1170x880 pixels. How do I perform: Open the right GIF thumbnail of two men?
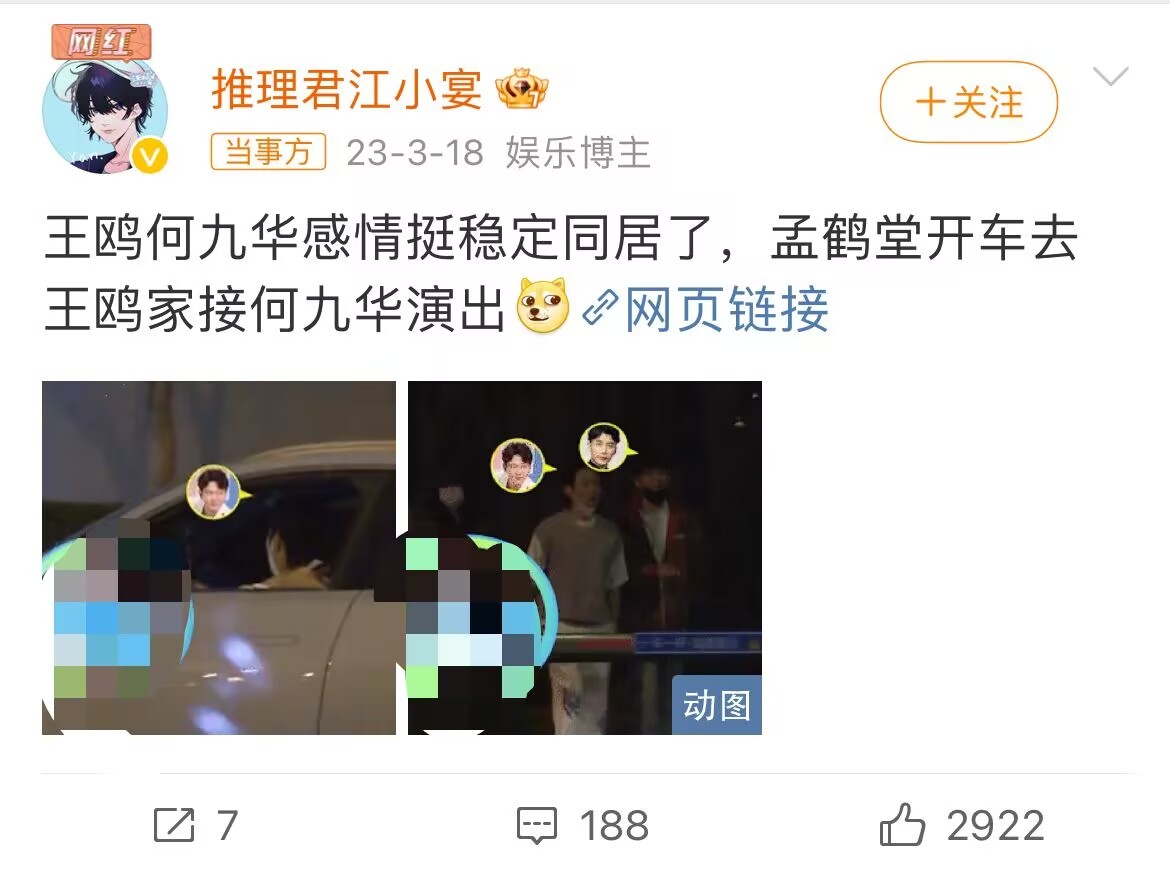pos(585,558)
